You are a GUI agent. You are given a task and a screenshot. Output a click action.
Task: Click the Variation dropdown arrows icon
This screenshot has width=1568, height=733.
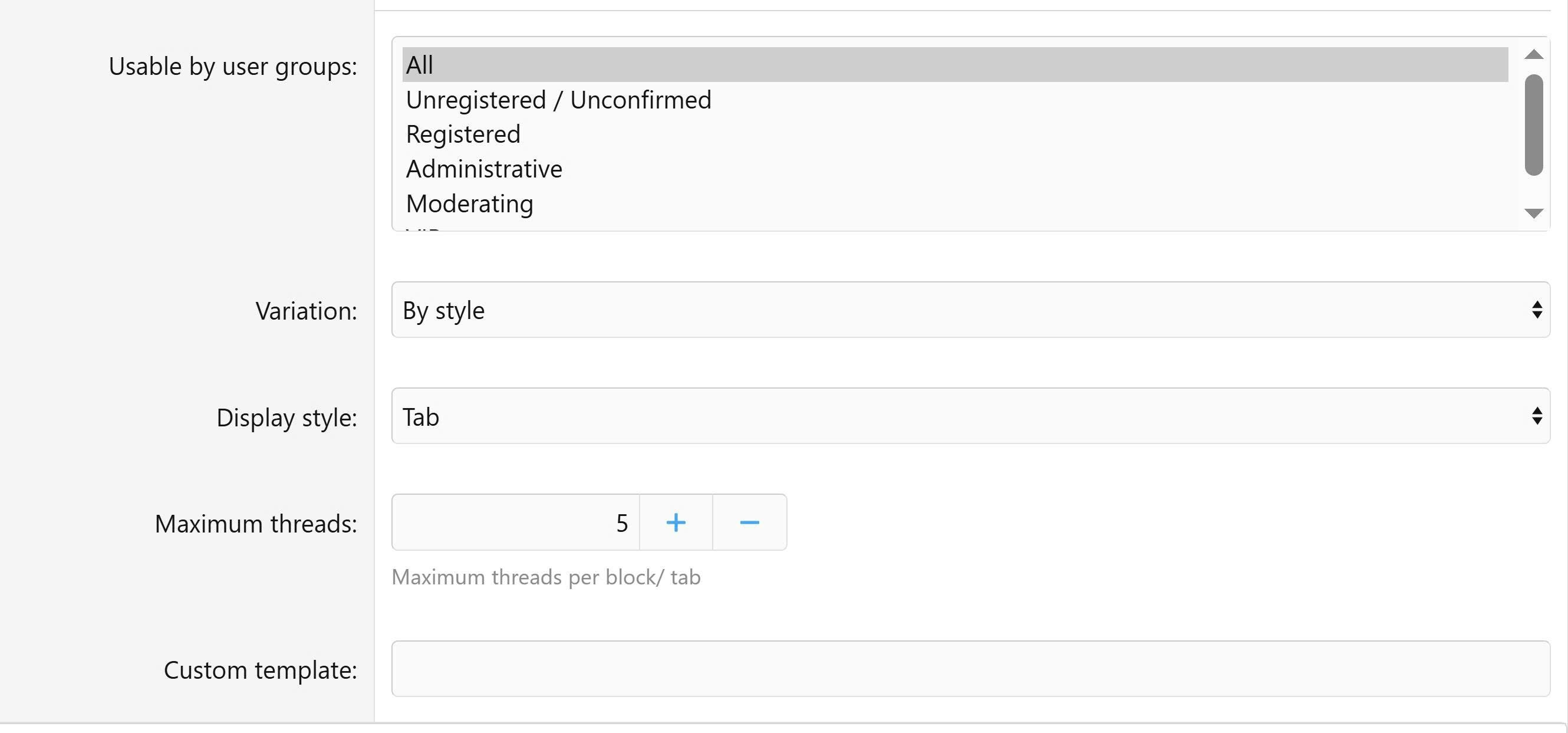pyautogui.click(x=1537, y=310)
